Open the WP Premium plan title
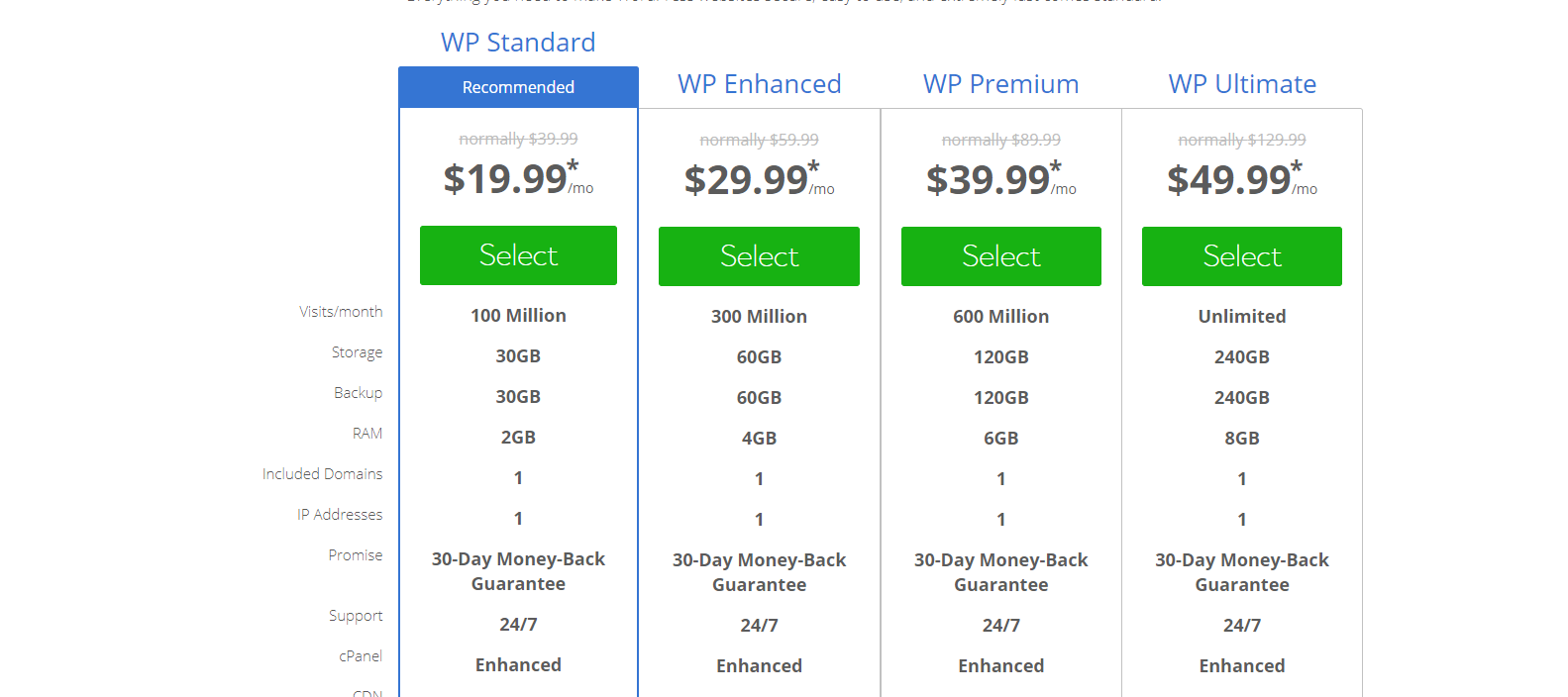 click(1000, 84)
